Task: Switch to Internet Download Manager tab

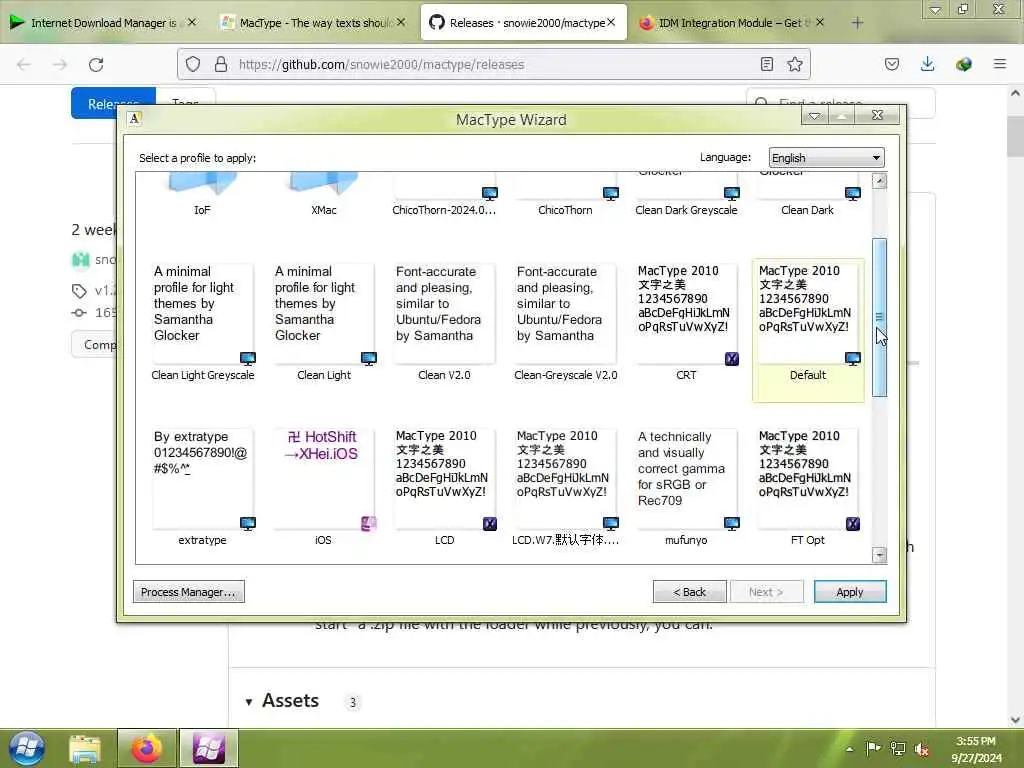Action: (x=103, y=23)
